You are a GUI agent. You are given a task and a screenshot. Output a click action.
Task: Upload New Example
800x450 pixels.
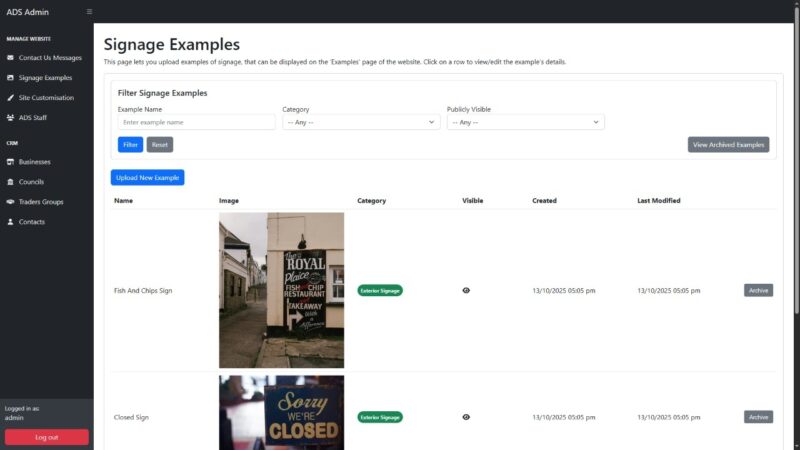[x=147, y=177]
